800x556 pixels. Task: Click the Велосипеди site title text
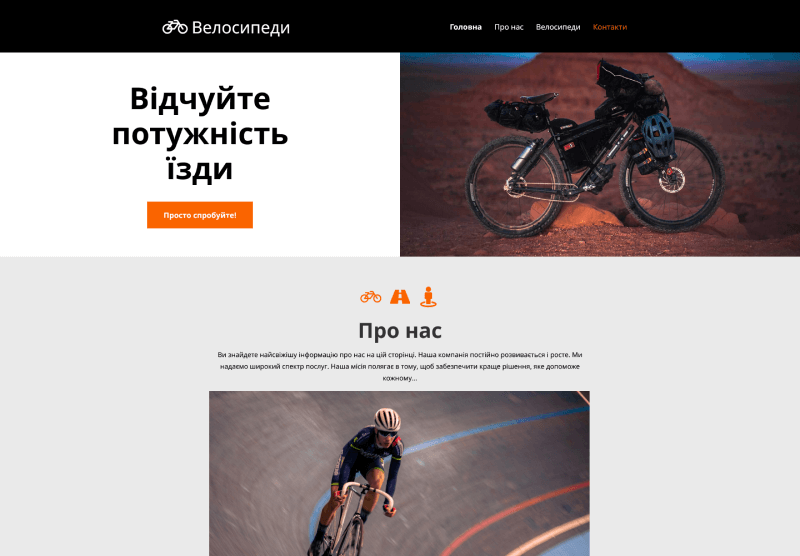(241, 27)
